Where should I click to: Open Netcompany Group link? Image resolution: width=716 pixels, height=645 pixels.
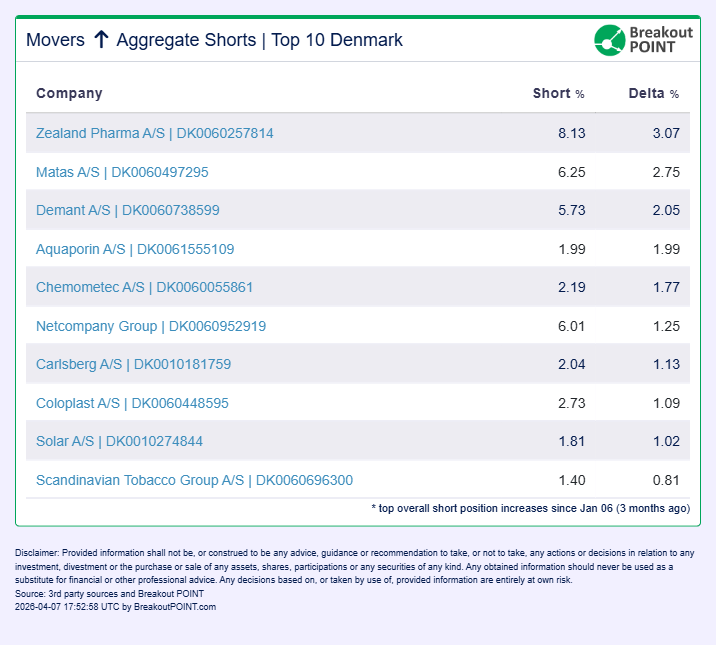tap(151, 326)
